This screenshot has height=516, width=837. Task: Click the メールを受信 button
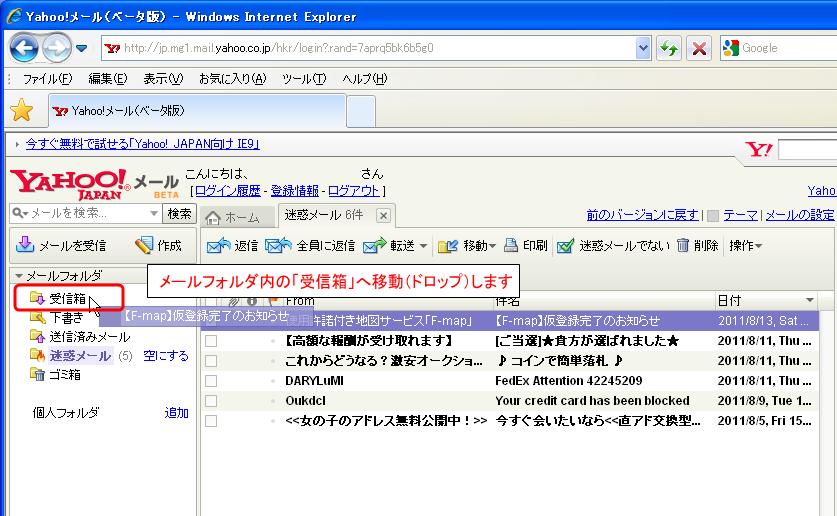pyautogui.click(x=61, y=245)
